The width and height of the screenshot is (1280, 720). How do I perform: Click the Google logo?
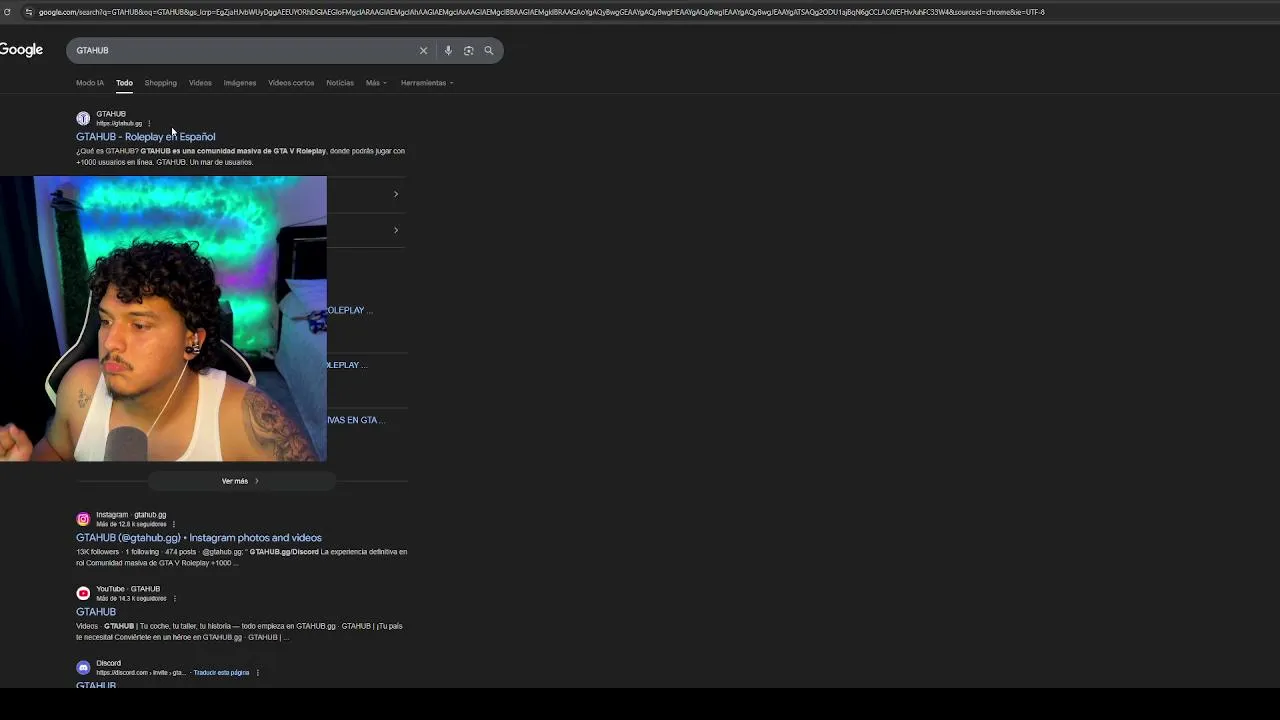21,50
